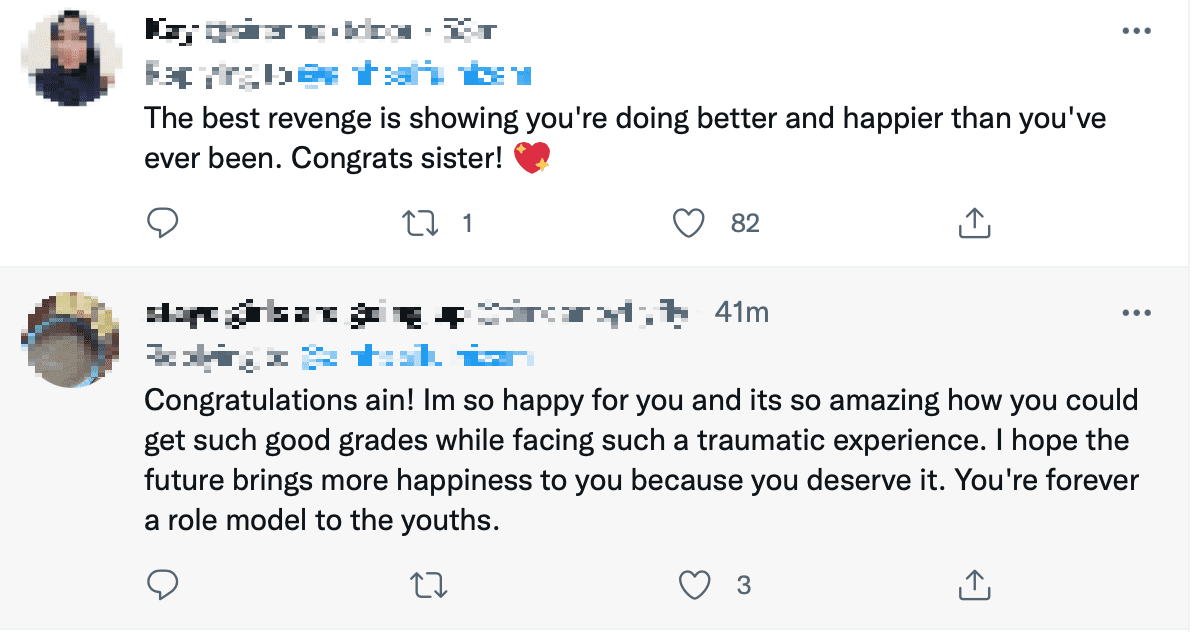Open the replied-to handle in first tweet
The image size is (1194, 632).
pos(415,74)
